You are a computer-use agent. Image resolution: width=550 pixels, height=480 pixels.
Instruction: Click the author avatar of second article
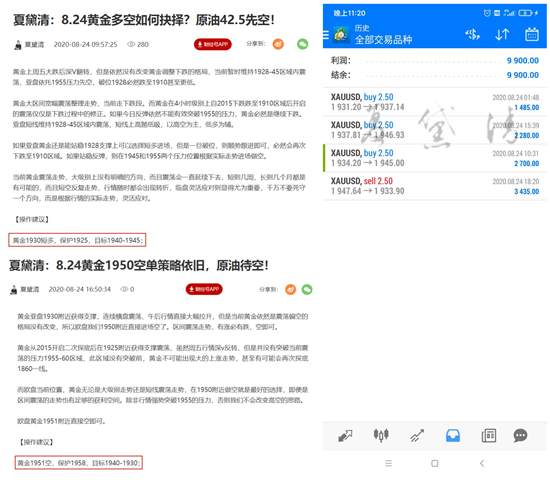14,290
